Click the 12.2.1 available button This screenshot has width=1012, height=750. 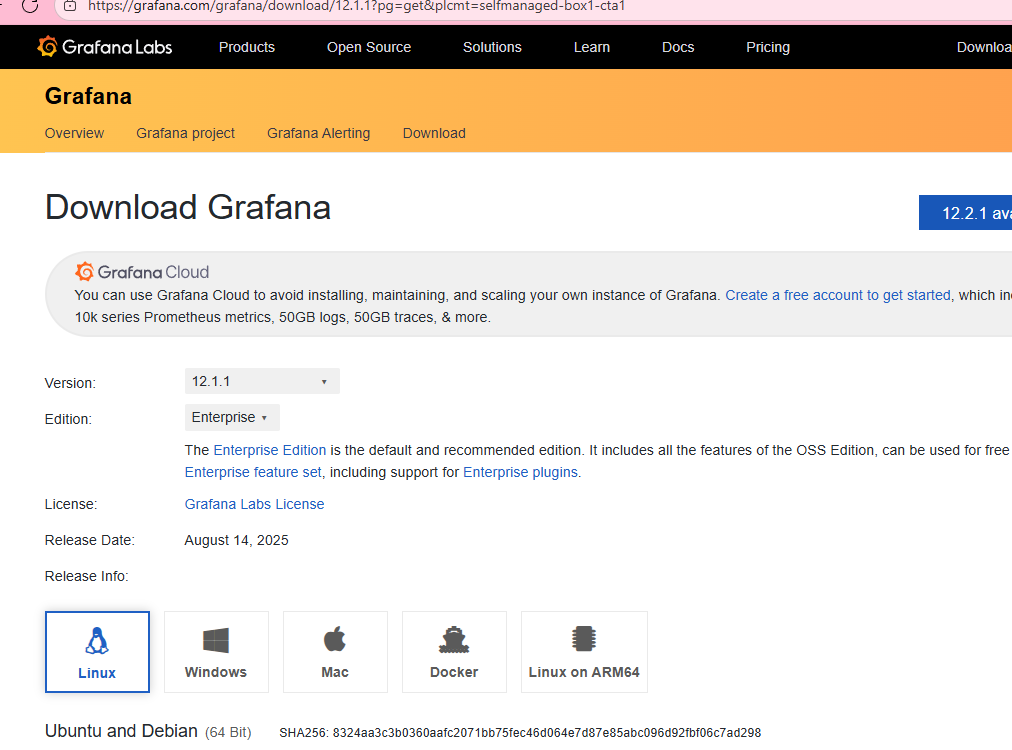966,212
